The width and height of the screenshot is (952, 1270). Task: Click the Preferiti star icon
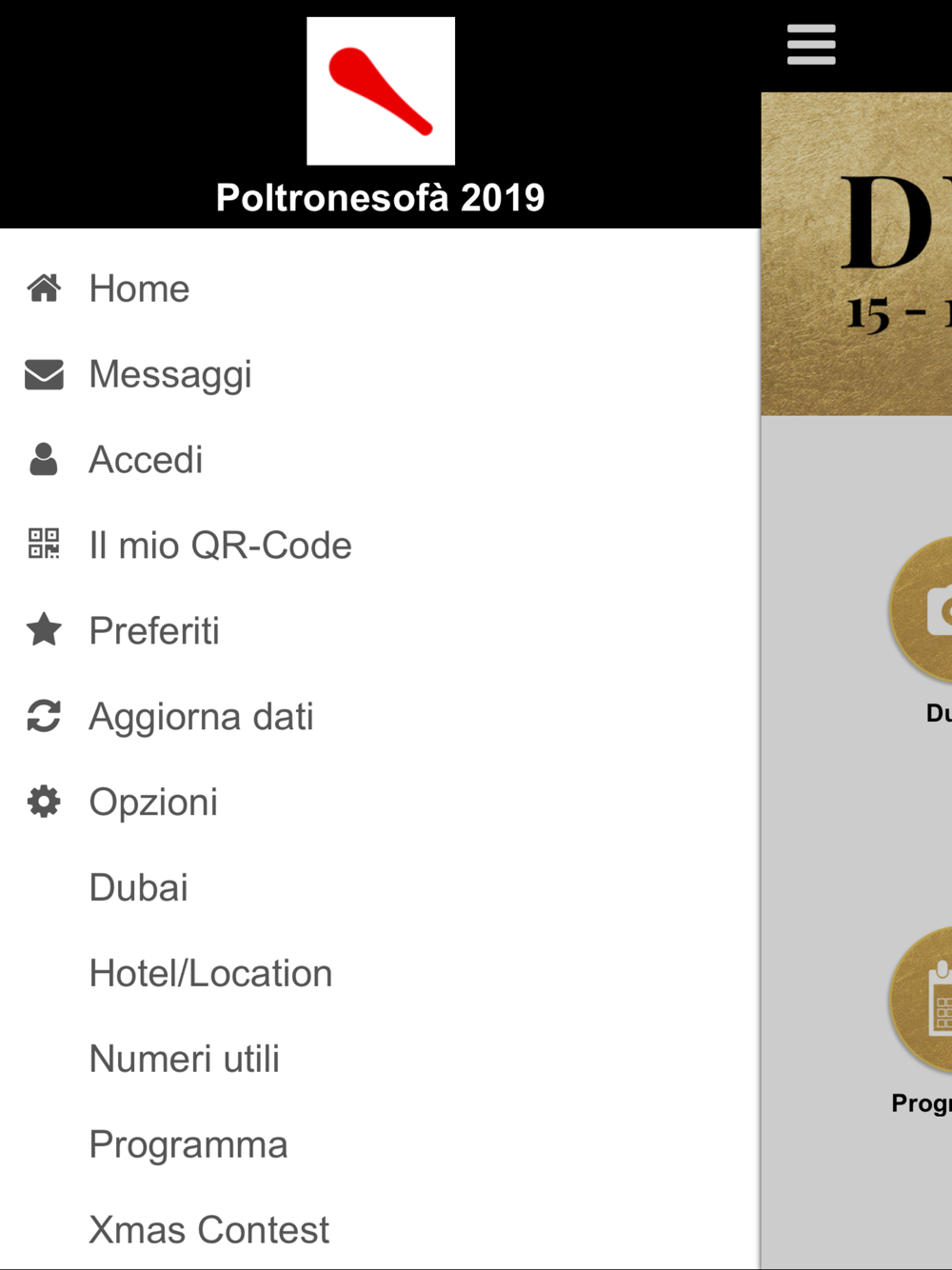(44, 629)
